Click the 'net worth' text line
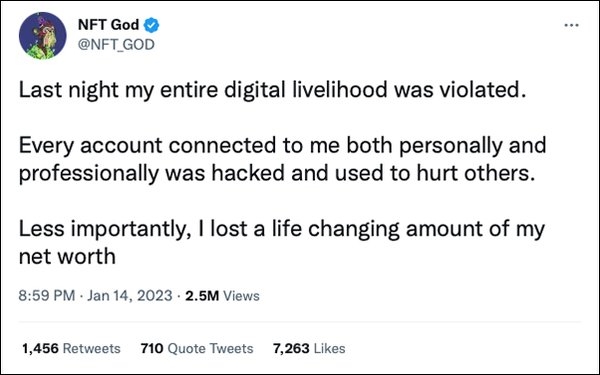The height and width of the screenshot is (375, 600). 67,257
